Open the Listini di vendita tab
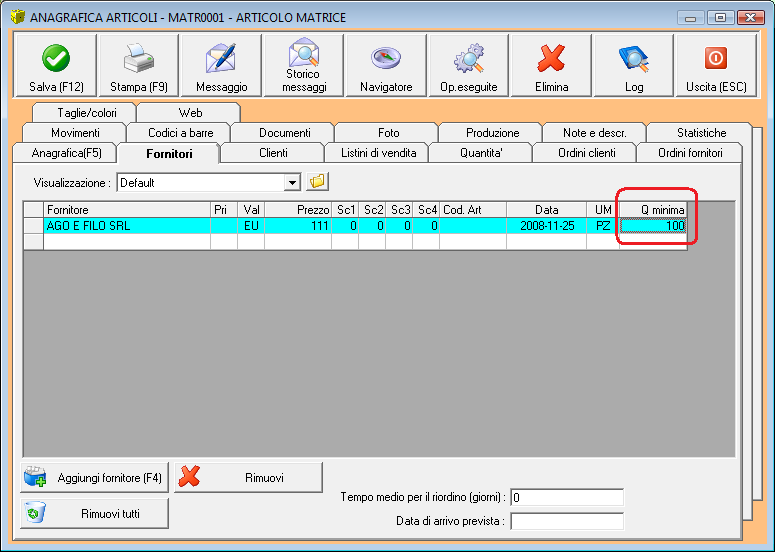Image resolution: width=775 pixels, height=552 pixels. [379, 153]
